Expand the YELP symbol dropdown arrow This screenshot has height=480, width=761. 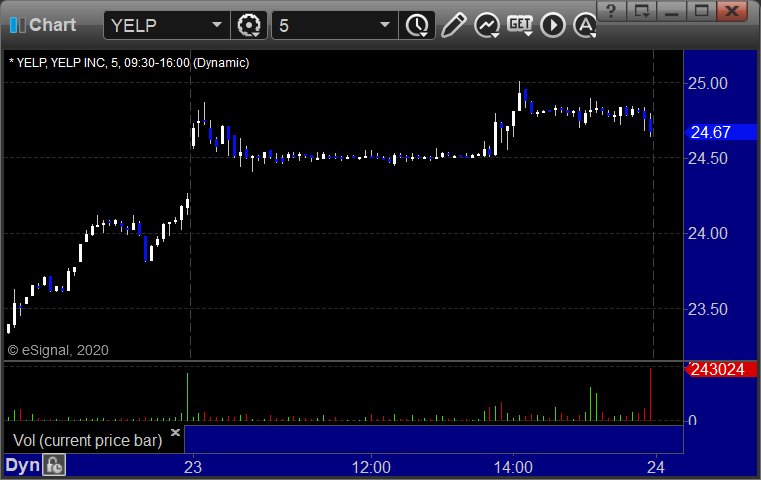pos(216,25)
